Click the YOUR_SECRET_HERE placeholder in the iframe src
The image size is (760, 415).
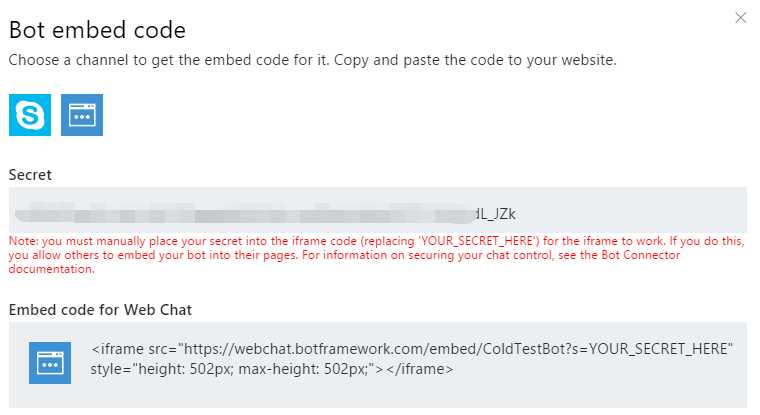coord(658,349)
